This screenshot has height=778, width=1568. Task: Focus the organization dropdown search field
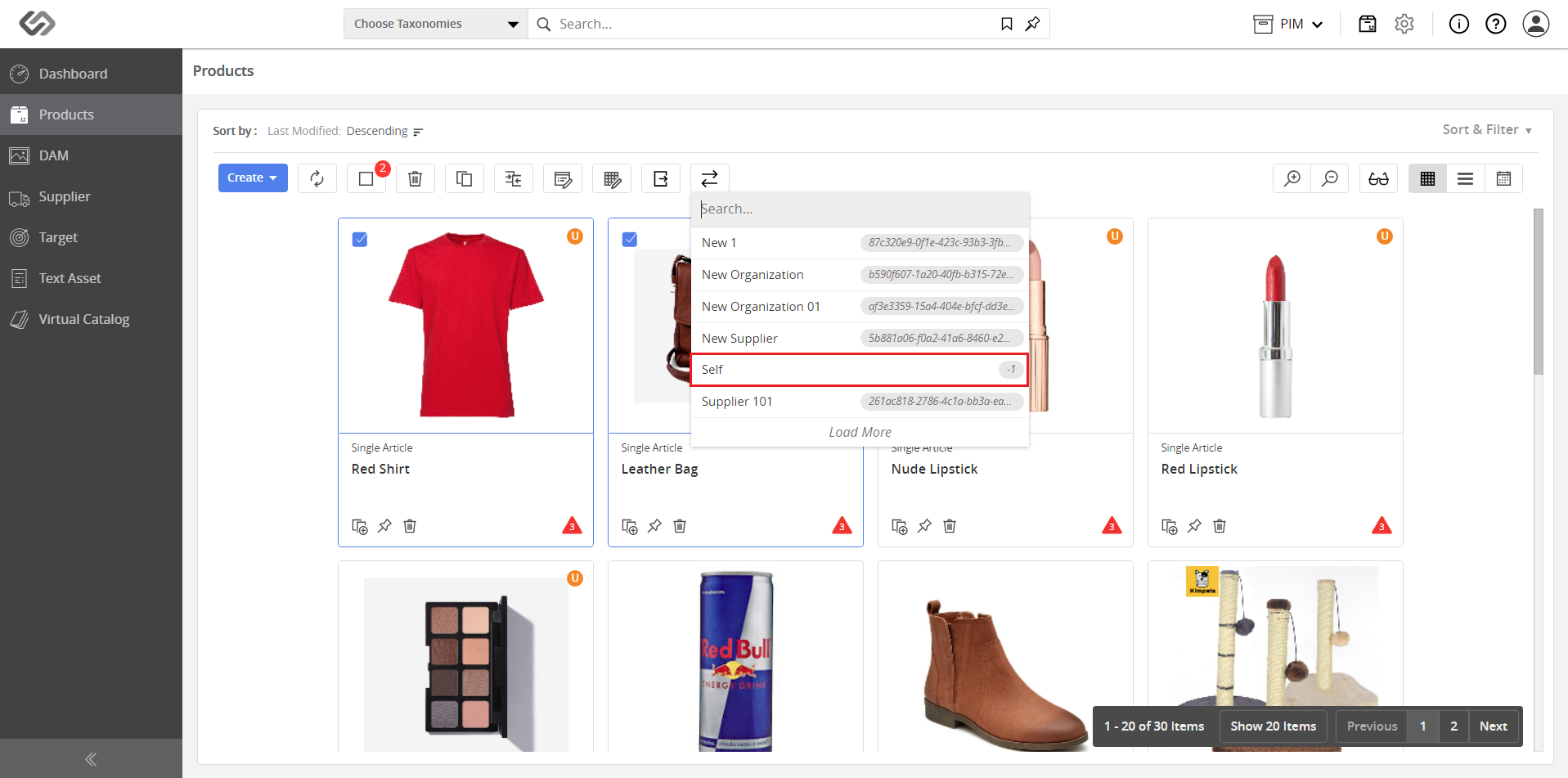(x=860, y=209)
